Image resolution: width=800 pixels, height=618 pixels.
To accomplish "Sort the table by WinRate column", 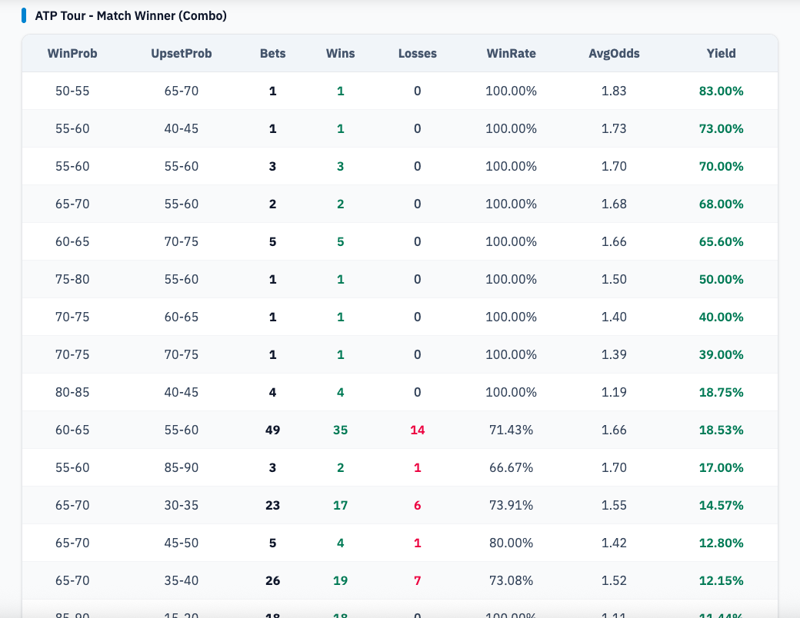I will point(509,54).
